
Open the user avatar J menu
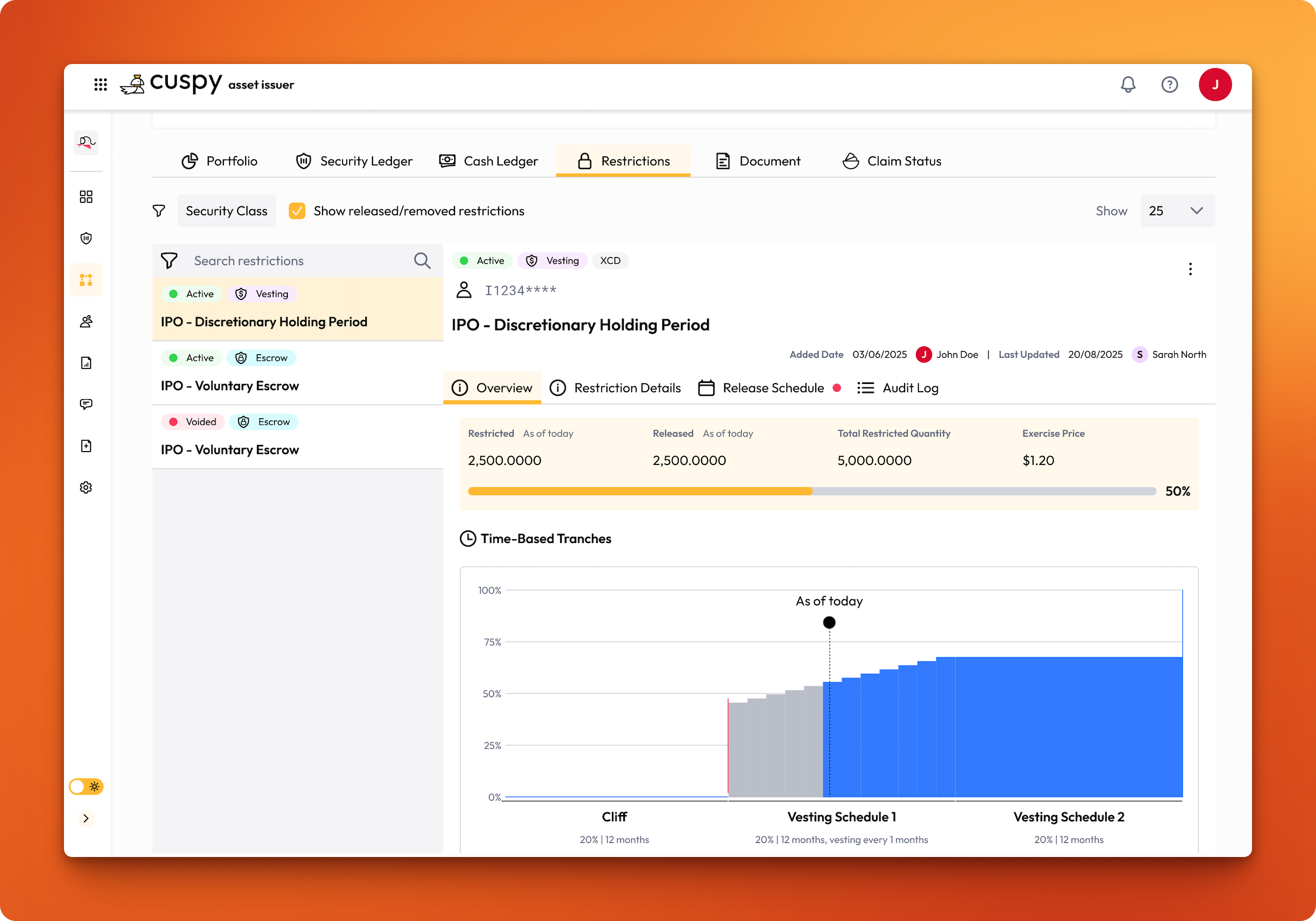1215,85
